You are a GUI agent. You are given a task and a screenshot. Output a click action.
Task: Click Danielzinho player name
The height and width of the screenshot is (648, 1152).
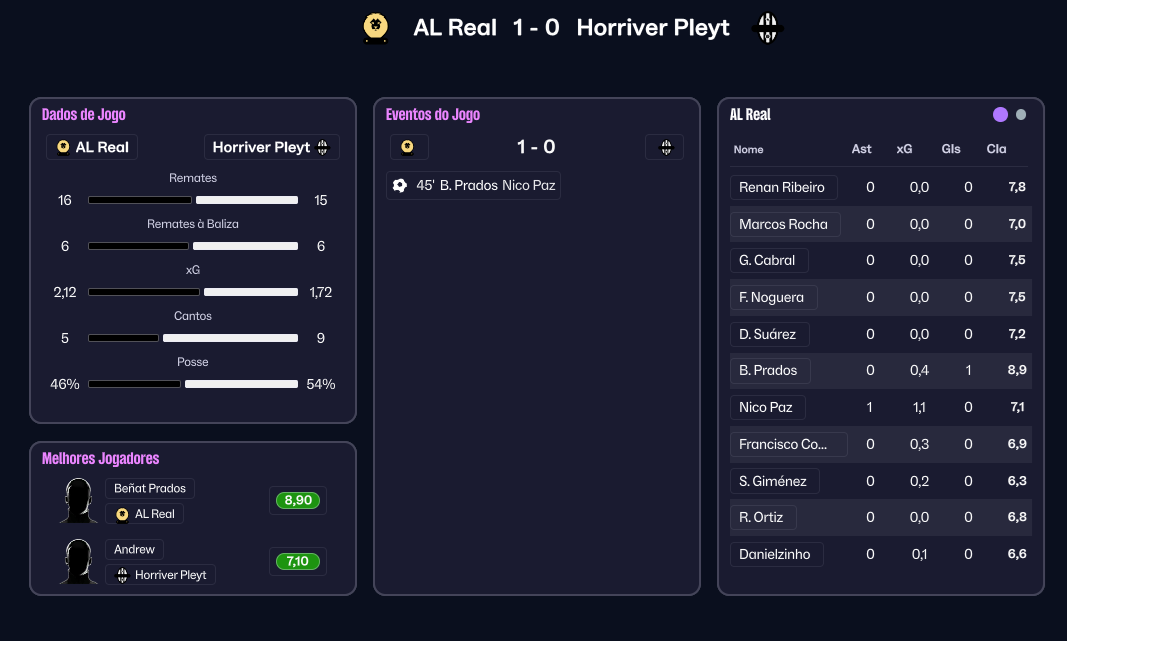tap(775, 554)
